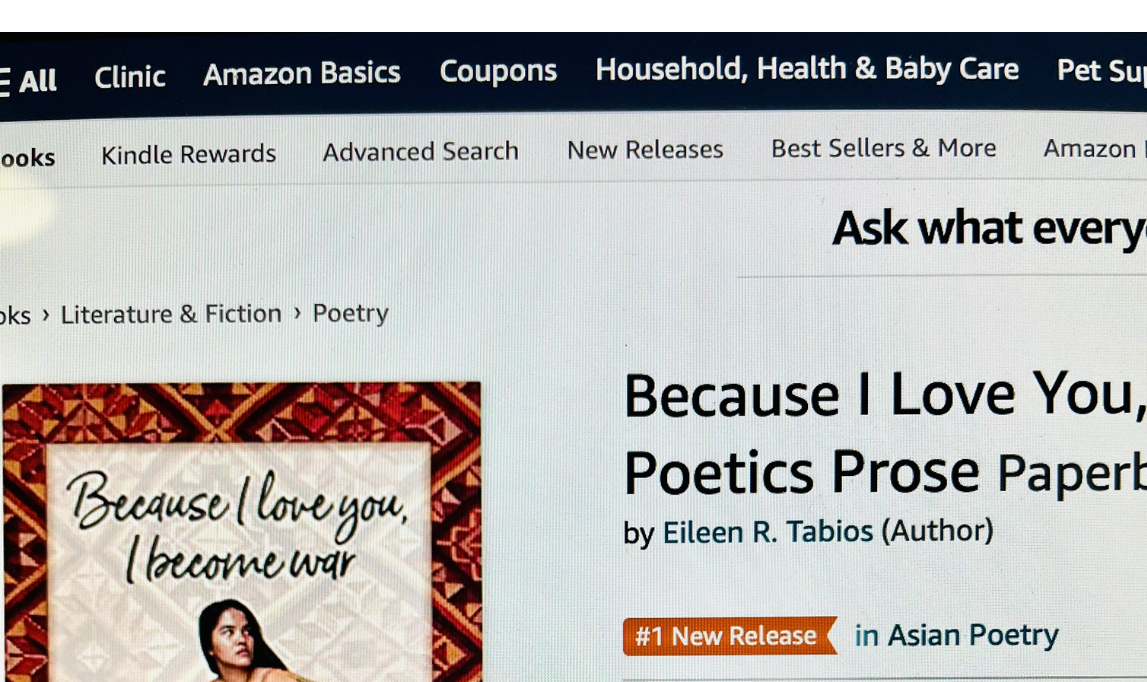
Task: Click the Literature & Fiction breadcrumb
Action: point(171,314)
